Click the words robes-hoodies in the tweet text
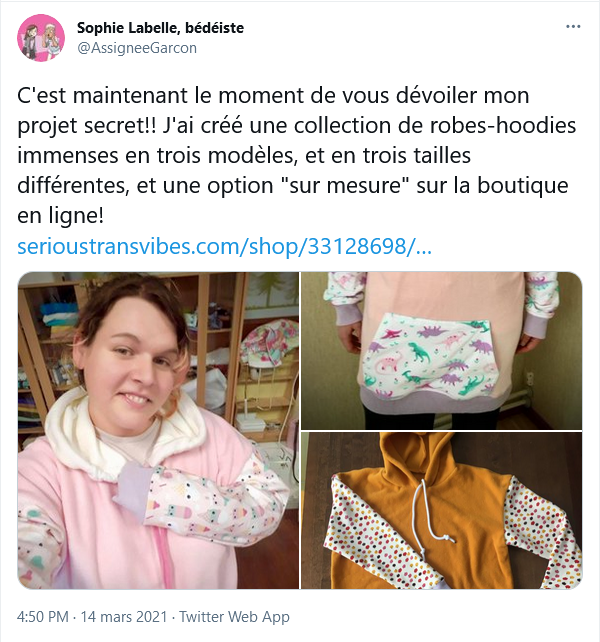Image resolution: width=600 pixels, height=642 pixels. tap(503, 125)
